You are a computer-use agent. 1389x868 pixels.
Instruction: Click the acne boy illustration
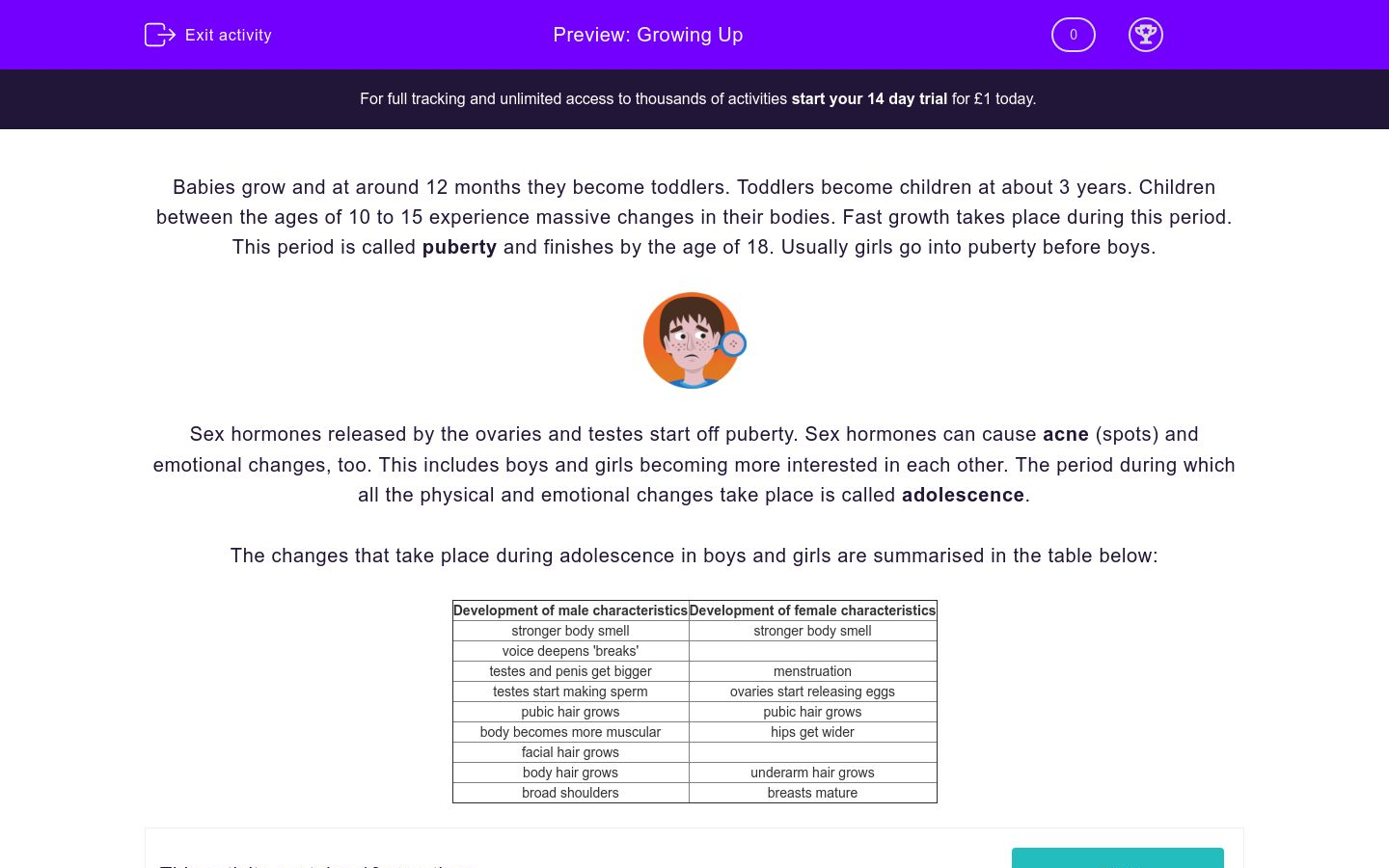[690, 339]
